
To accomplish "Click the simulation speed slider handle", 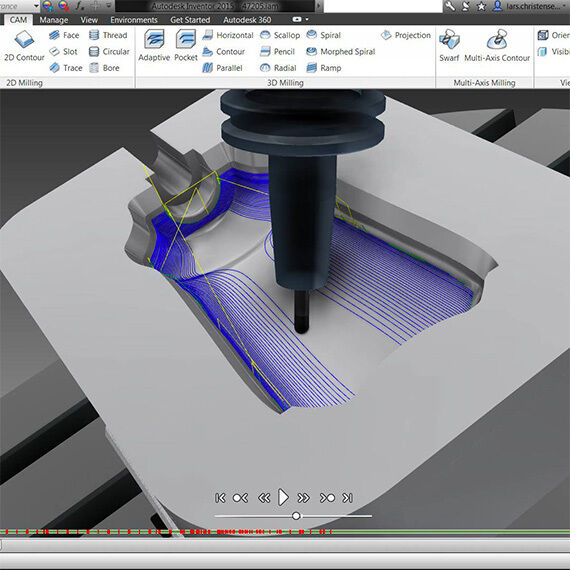I will tap(296, 516).
